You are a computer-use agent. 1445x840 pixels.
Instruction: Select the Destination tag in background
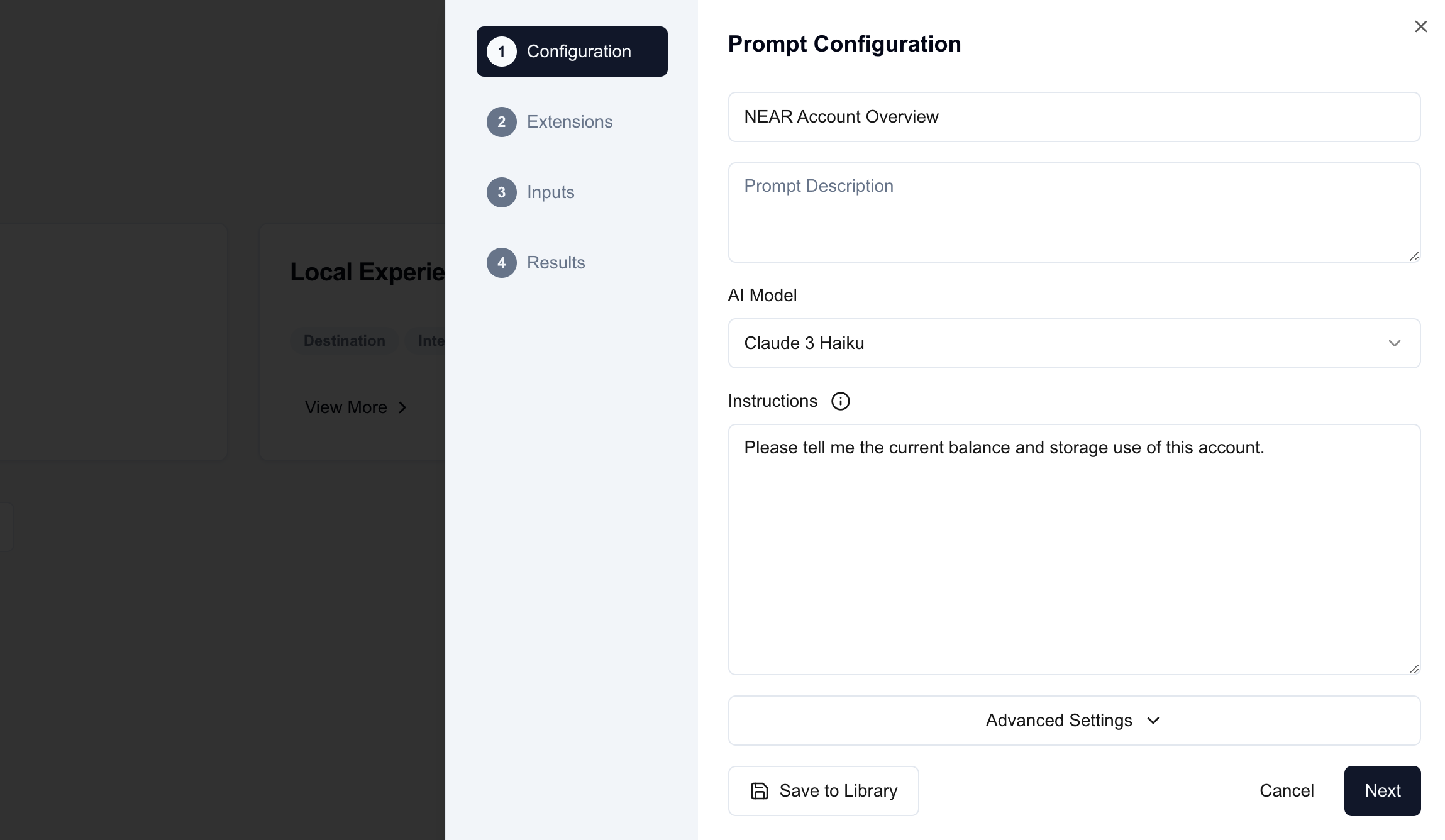(x=344, y=341)
